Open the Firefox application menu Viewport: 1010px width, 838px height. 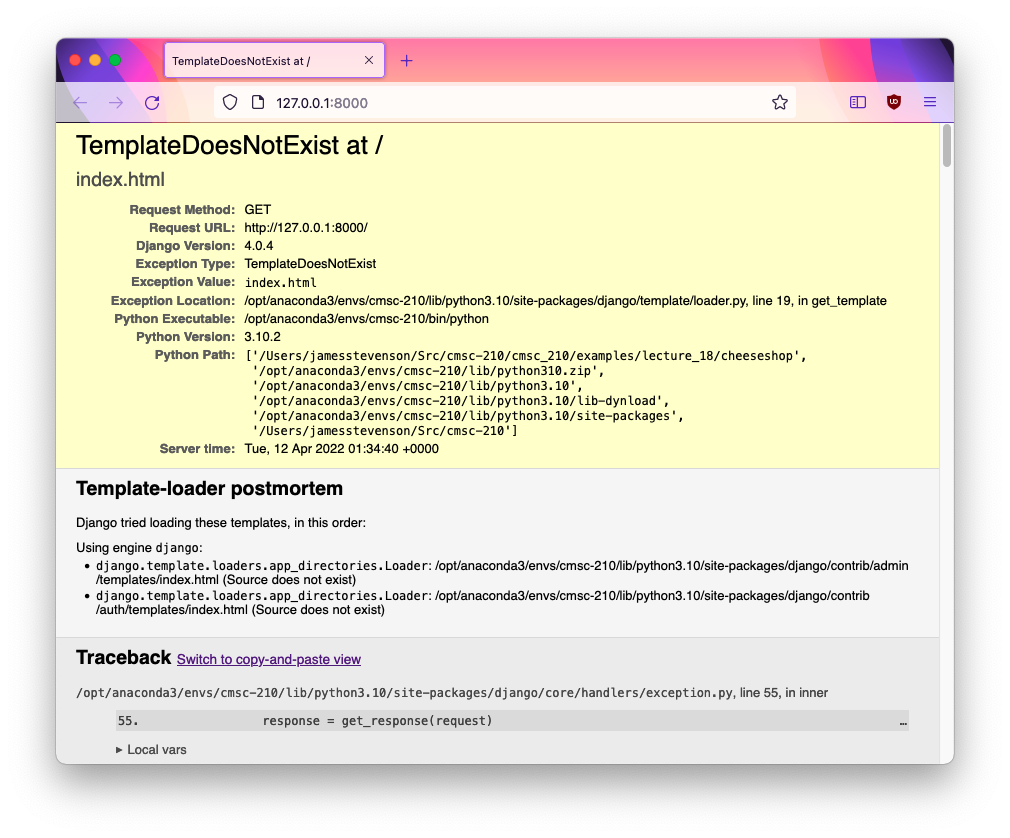930,102
